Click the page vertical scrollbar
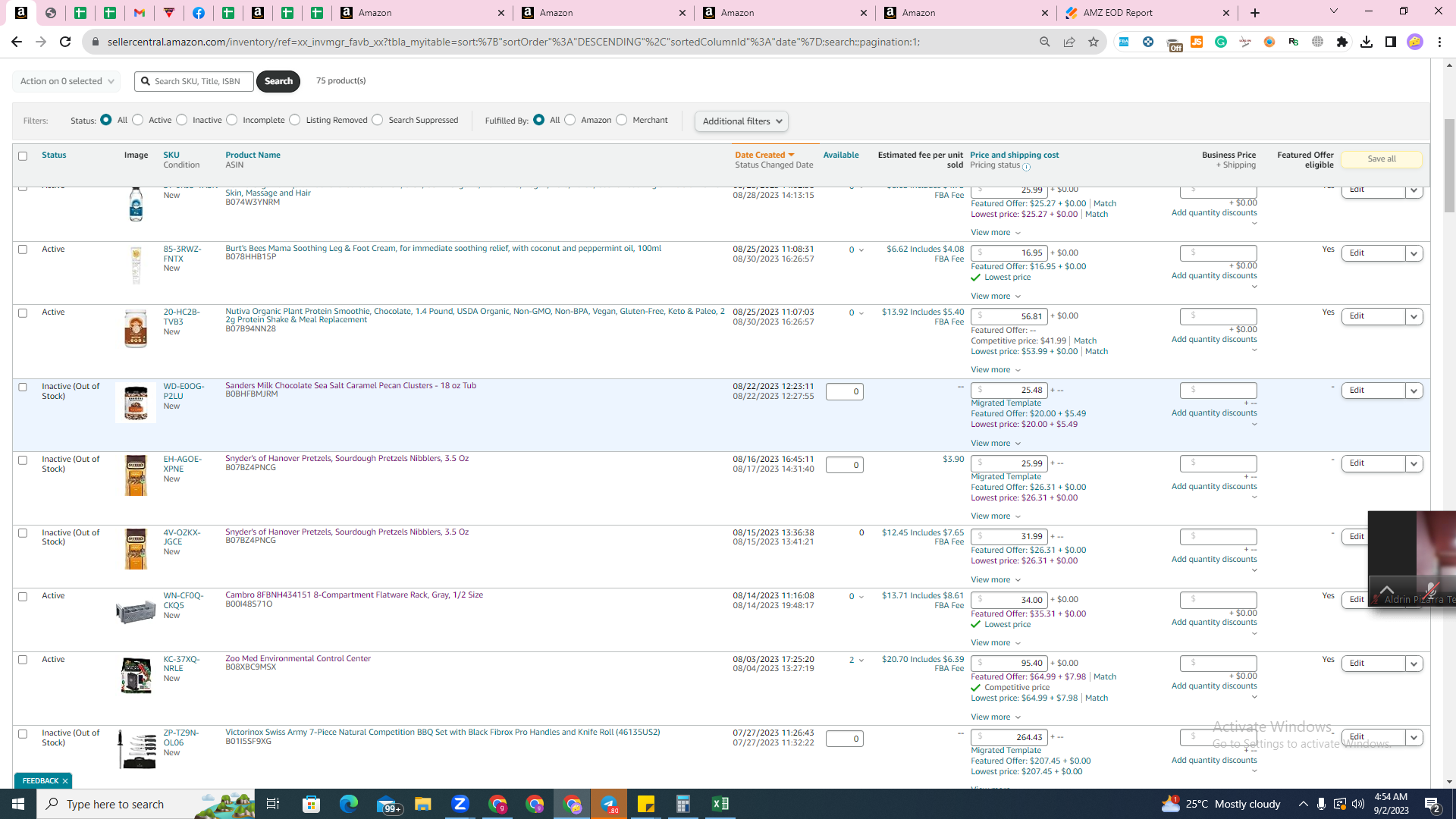Screen dimensions: 1456x819 1449,167
